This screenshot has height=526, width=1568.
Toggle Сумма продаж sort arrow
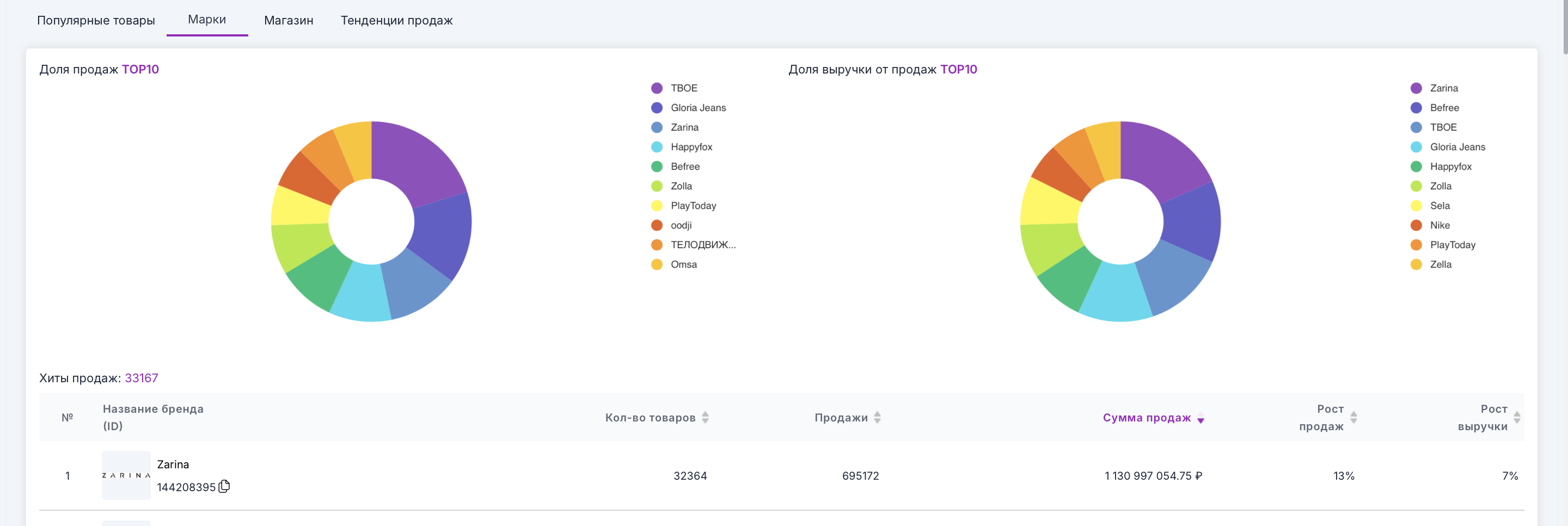tap(1200, 418)
